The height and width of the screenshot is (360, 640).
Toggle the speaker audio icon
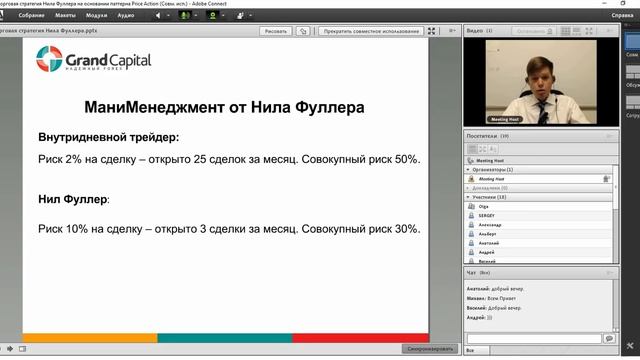(158, 16)
